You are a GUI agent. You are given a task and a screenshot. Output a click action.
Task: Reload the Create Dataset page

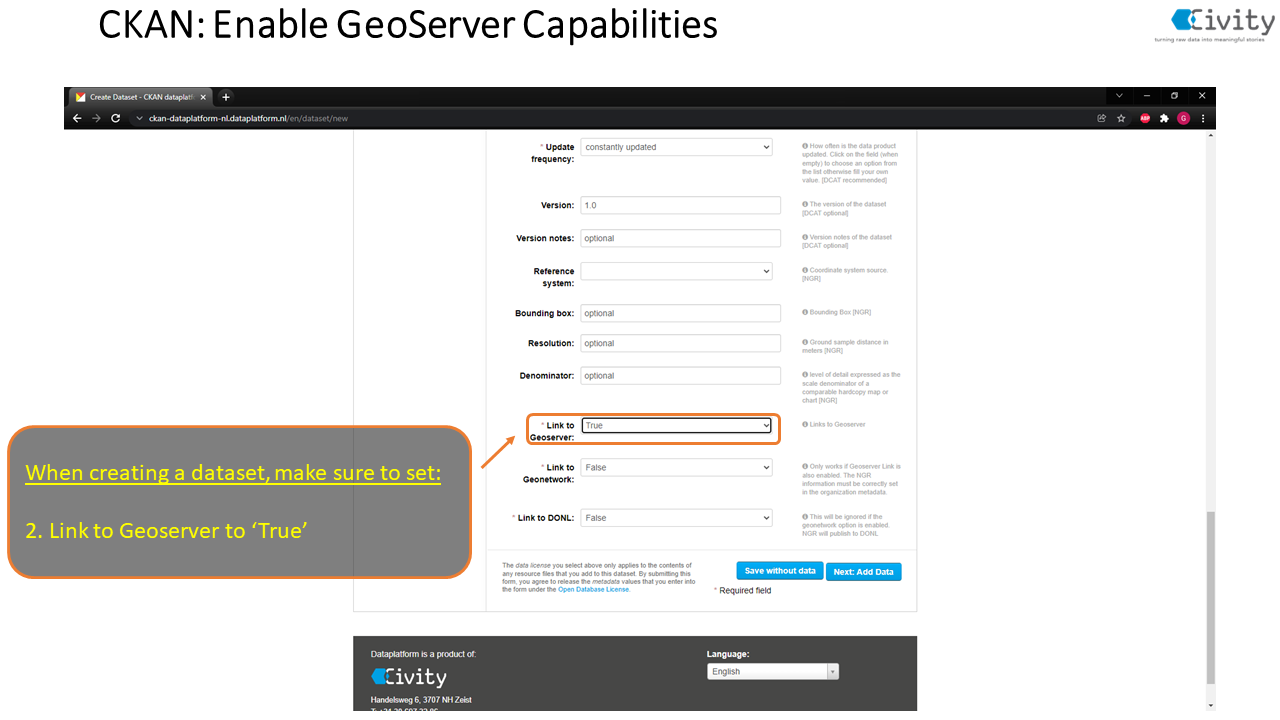[x=115, y=118]
